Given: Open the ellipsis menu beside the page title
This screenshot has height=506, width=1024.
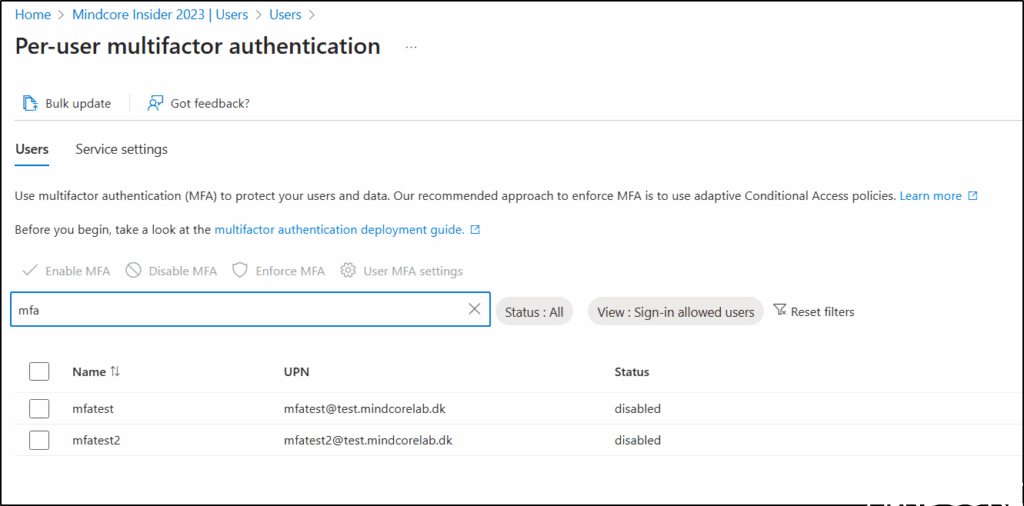Looking at the screenshot, I should click(411, 47).
